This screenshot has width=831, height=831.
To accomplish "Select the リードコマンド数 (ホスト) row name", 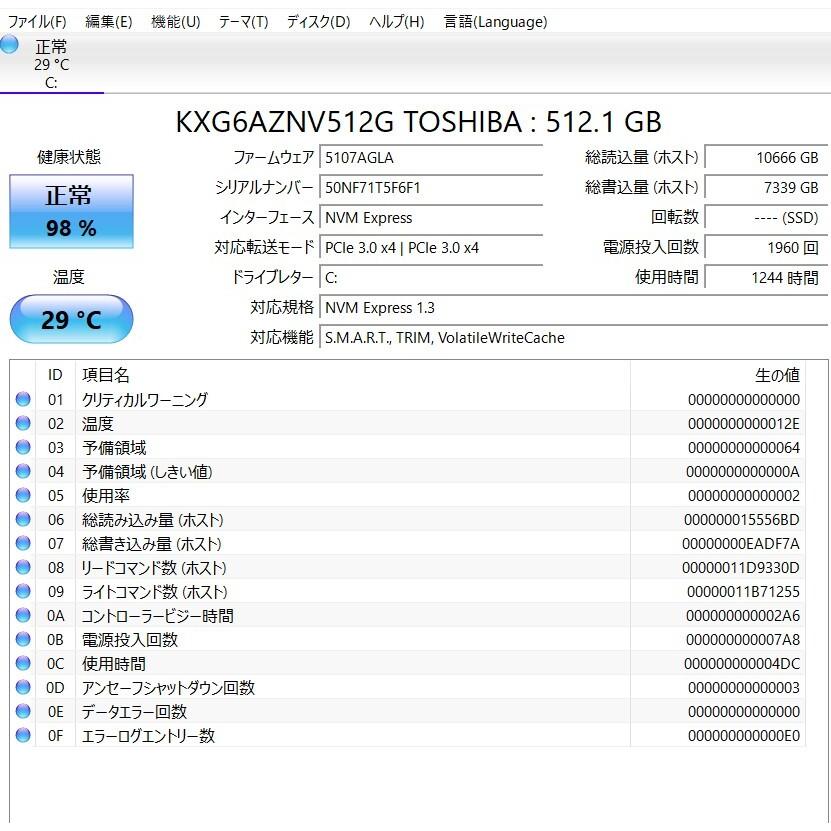I will pyautogui.click(x=154, y=568).
